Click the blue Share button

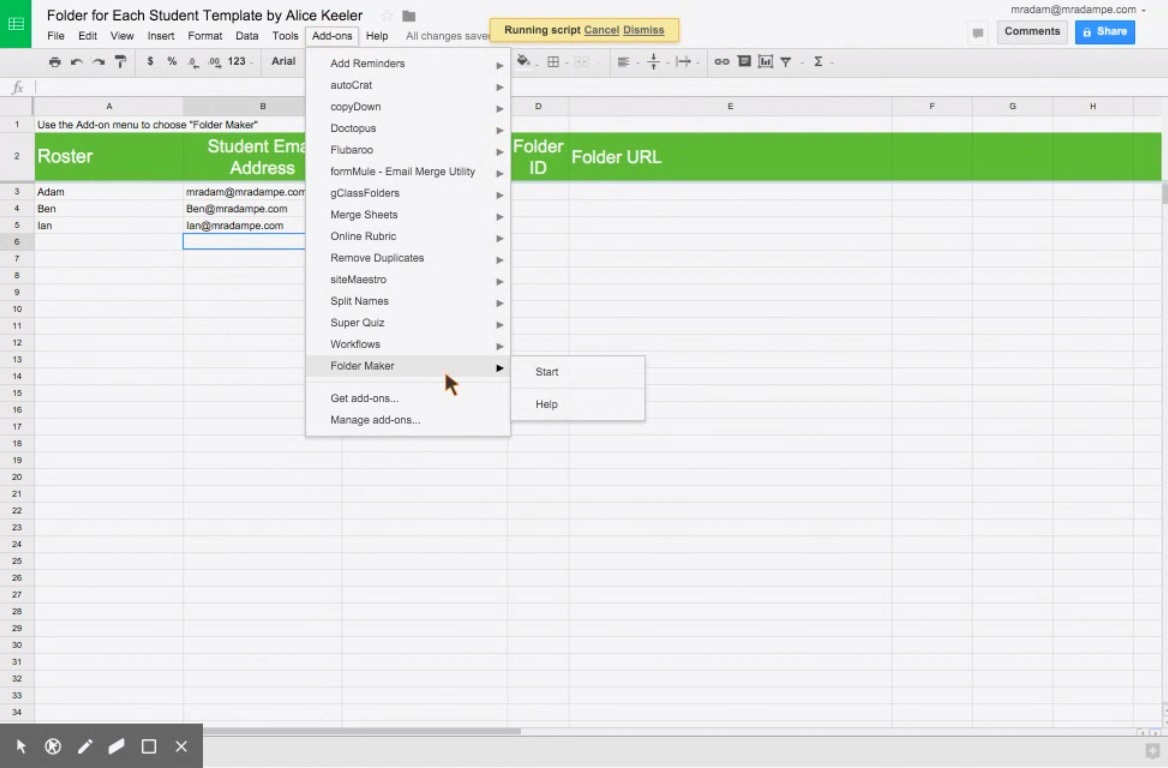[x=1105, y=32]
